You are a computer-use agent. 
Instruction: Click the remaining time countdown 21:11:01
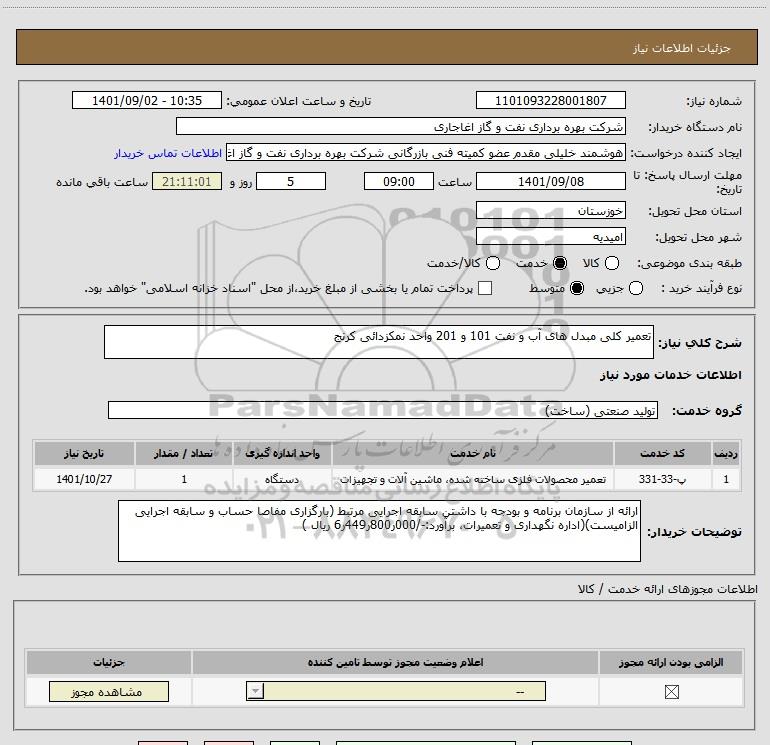pos(187,181)
